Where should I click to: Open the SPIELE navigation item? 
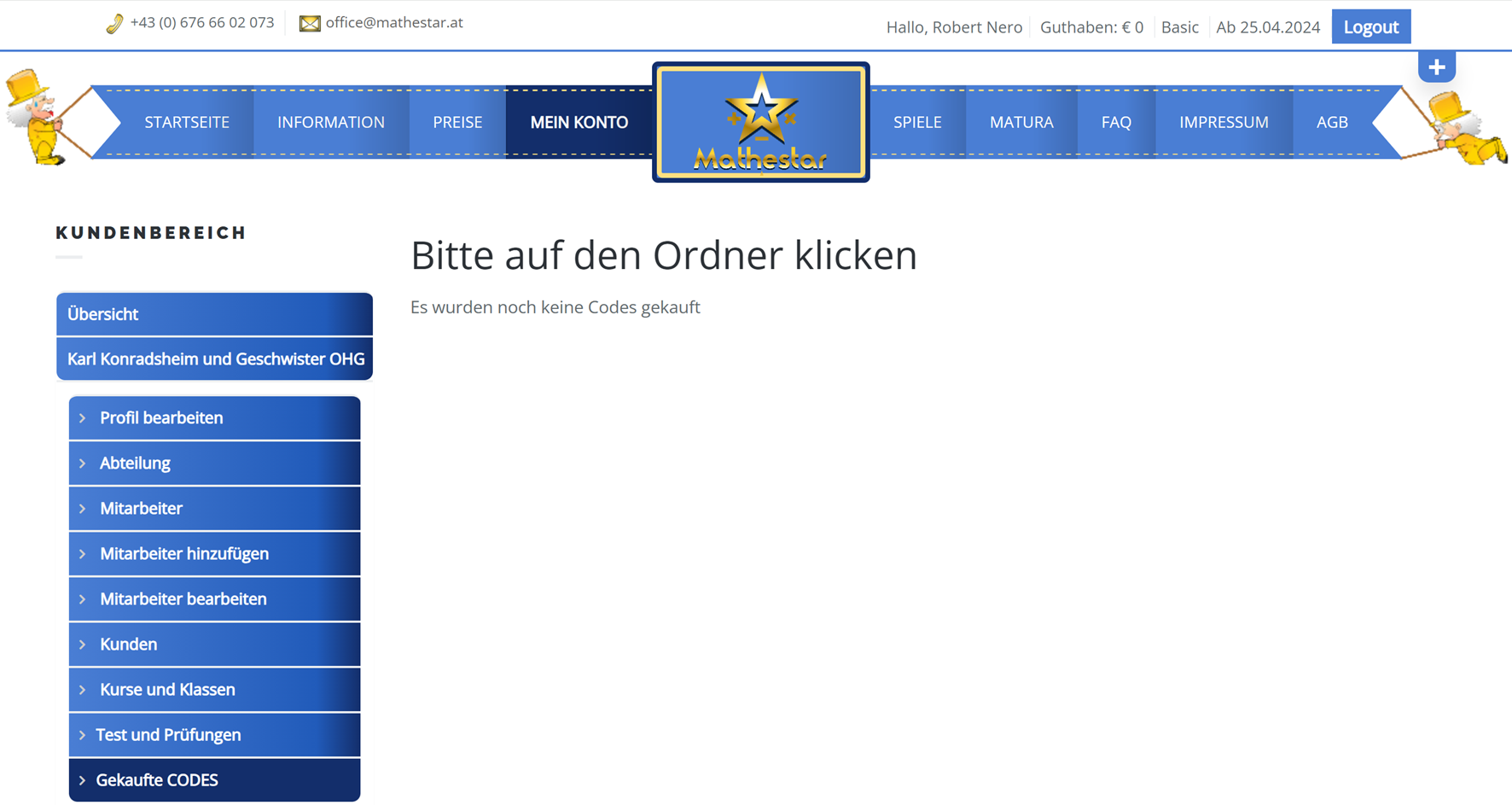(x=917, y=122)
